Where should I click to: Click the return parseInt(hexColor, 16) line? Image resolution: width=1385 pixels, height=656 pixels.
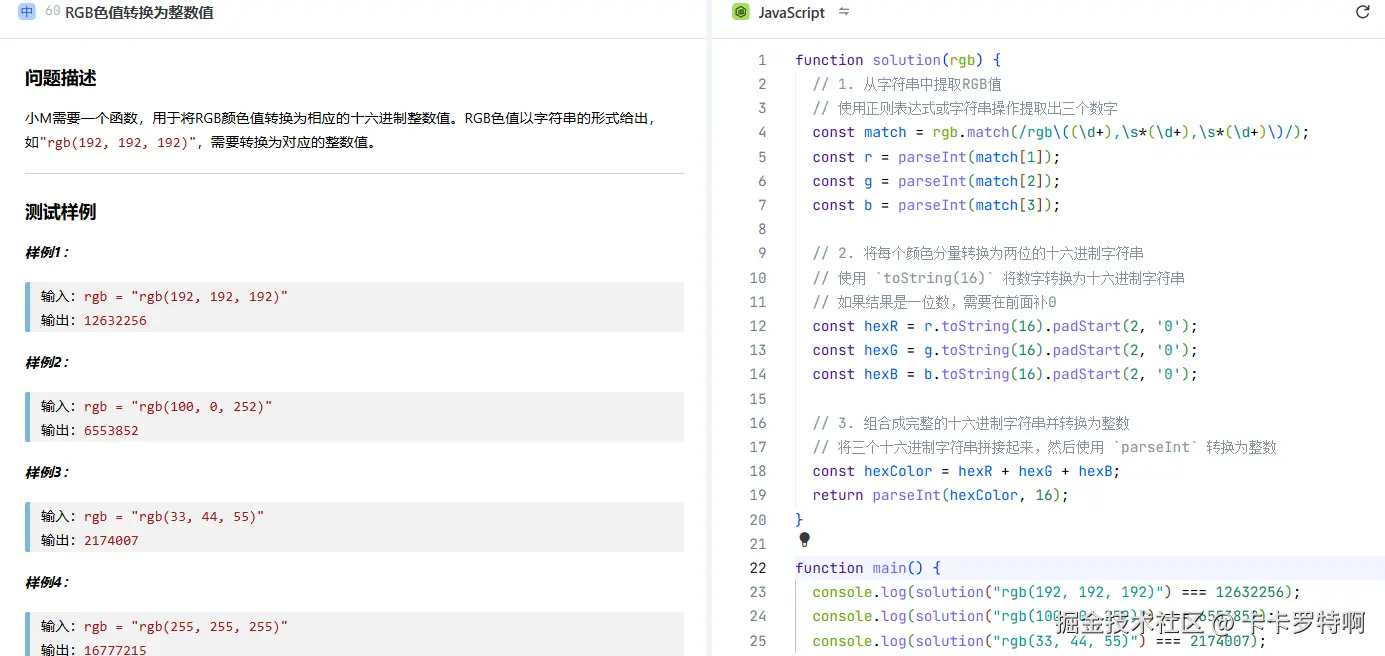point(940,495)
